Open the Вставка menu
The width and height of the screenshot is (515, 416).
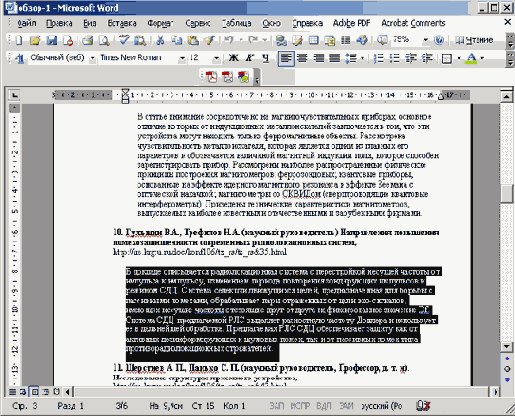point(122,23)
